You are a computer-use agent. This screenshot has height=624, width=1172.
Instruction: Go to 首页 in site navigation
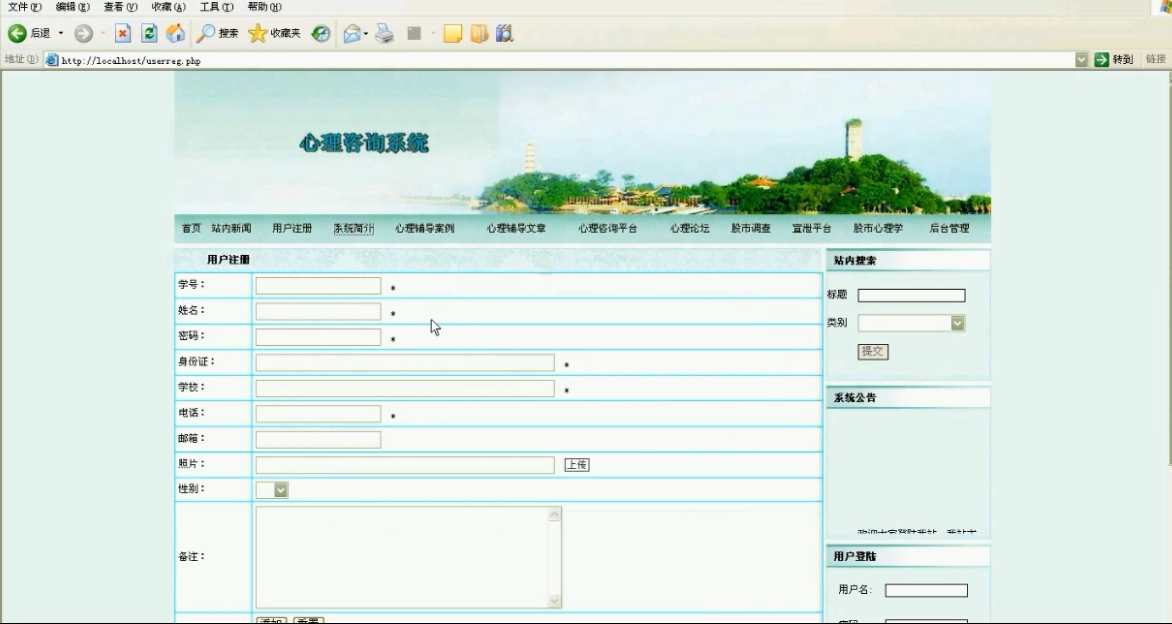pyautogui.click(x=191, y=228)
